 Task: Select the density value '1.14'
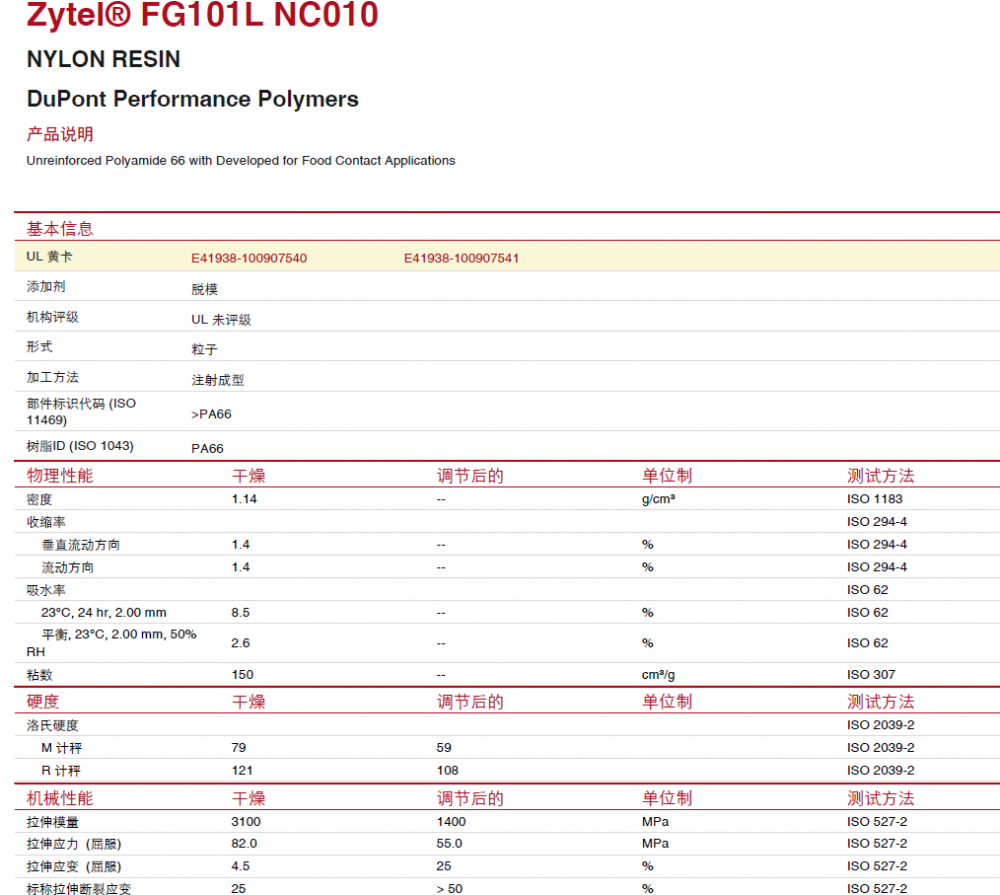tap(244, 499)
